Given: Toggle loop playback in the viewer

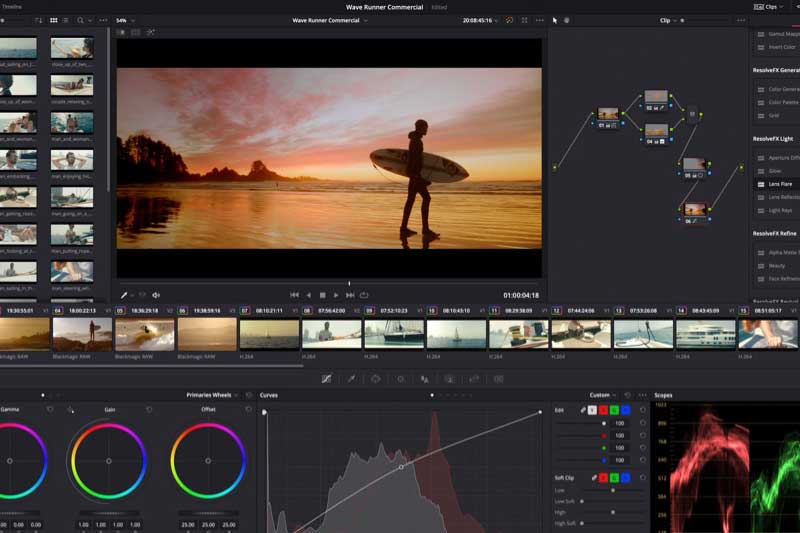Looking at the screenshot, I should tap(364, 295).
